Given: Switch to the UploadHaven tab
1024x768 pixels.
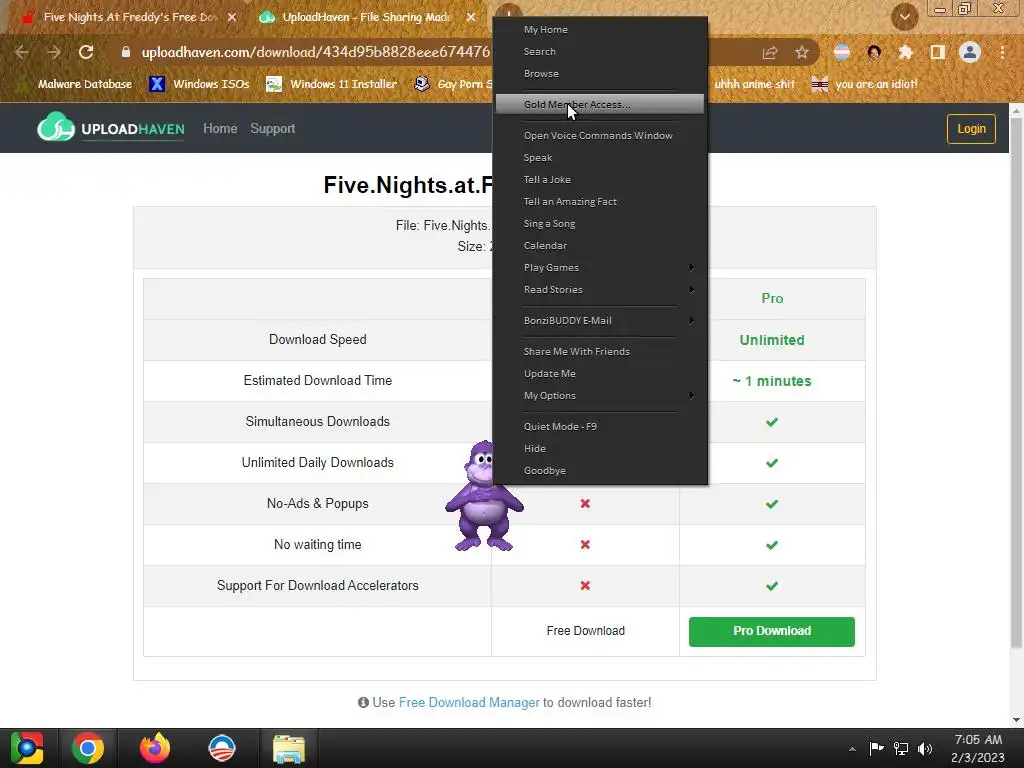Looking at the screenshot, I should pos(367,18).
